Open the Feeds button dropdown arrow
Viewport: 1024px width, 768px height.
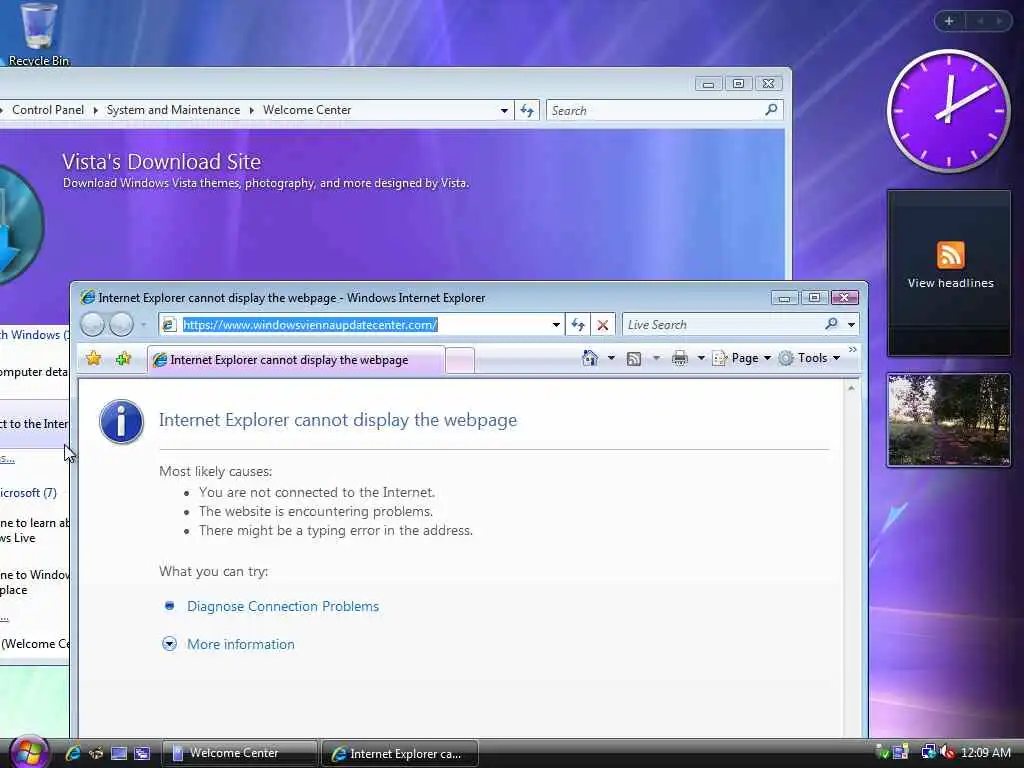(656, 358)
